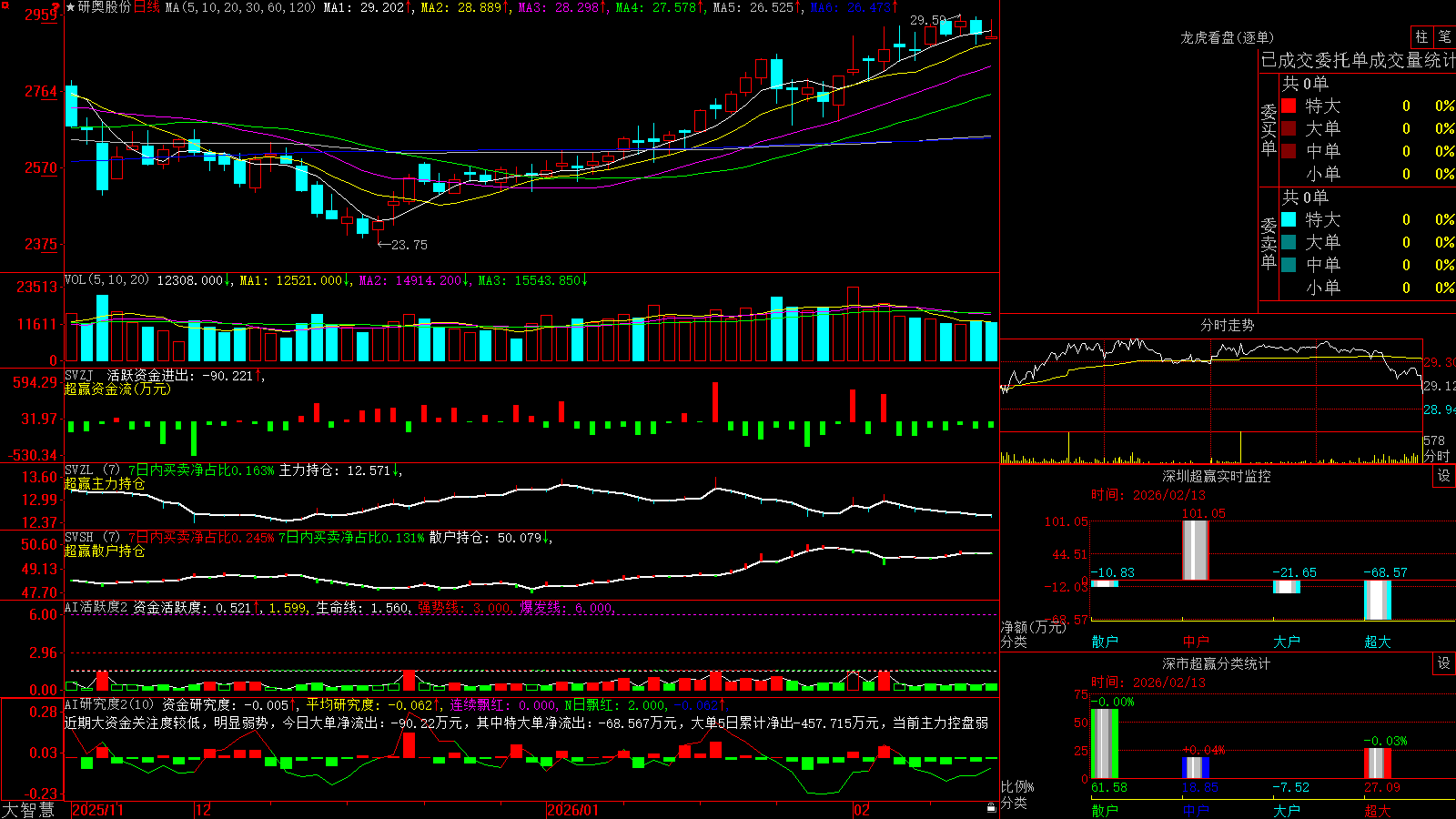Click the dark red 大单 buy-order swatch
Image resolution: width=1456 pixels, height=819 pixels.
coord(1289,128)
